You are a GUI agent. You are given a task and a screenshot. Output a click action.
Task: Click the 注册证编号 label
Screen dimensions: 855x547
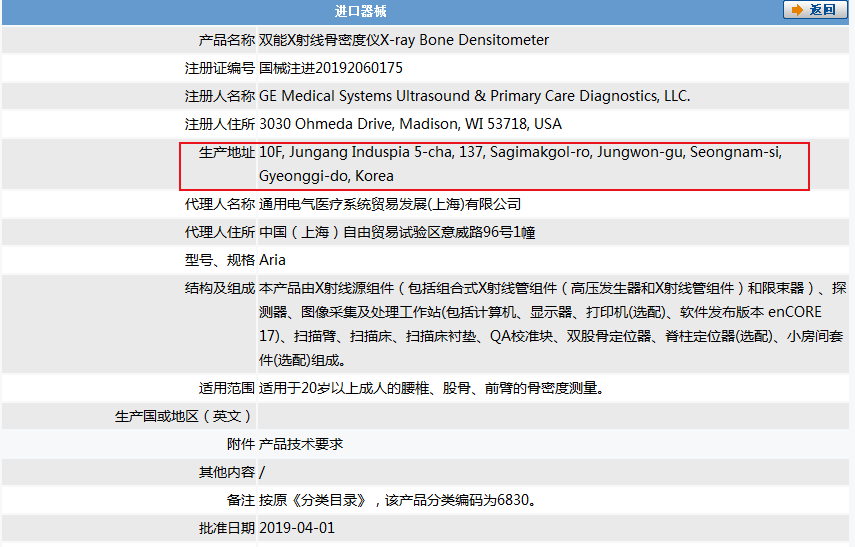click(220, 68)
